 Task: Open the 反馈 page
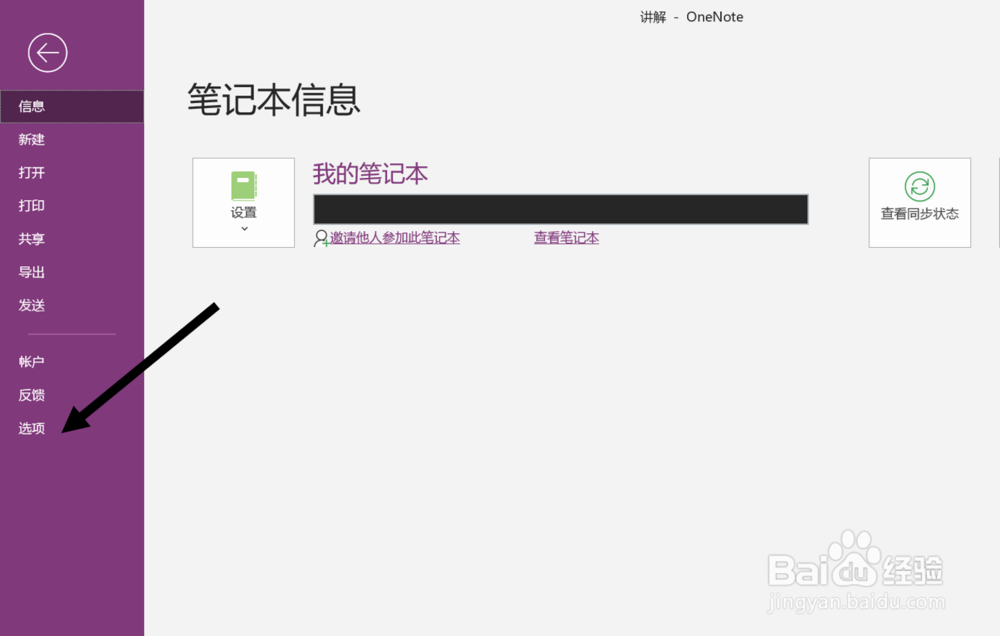pos(72,395)
